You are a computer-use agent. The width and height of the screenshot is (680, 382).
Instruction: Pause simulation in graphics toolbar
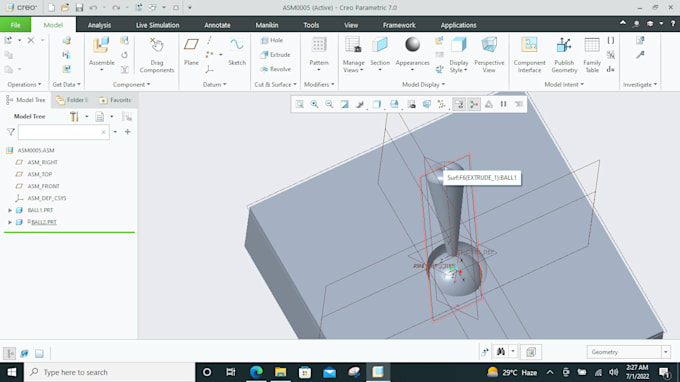[x=503, y=104]
